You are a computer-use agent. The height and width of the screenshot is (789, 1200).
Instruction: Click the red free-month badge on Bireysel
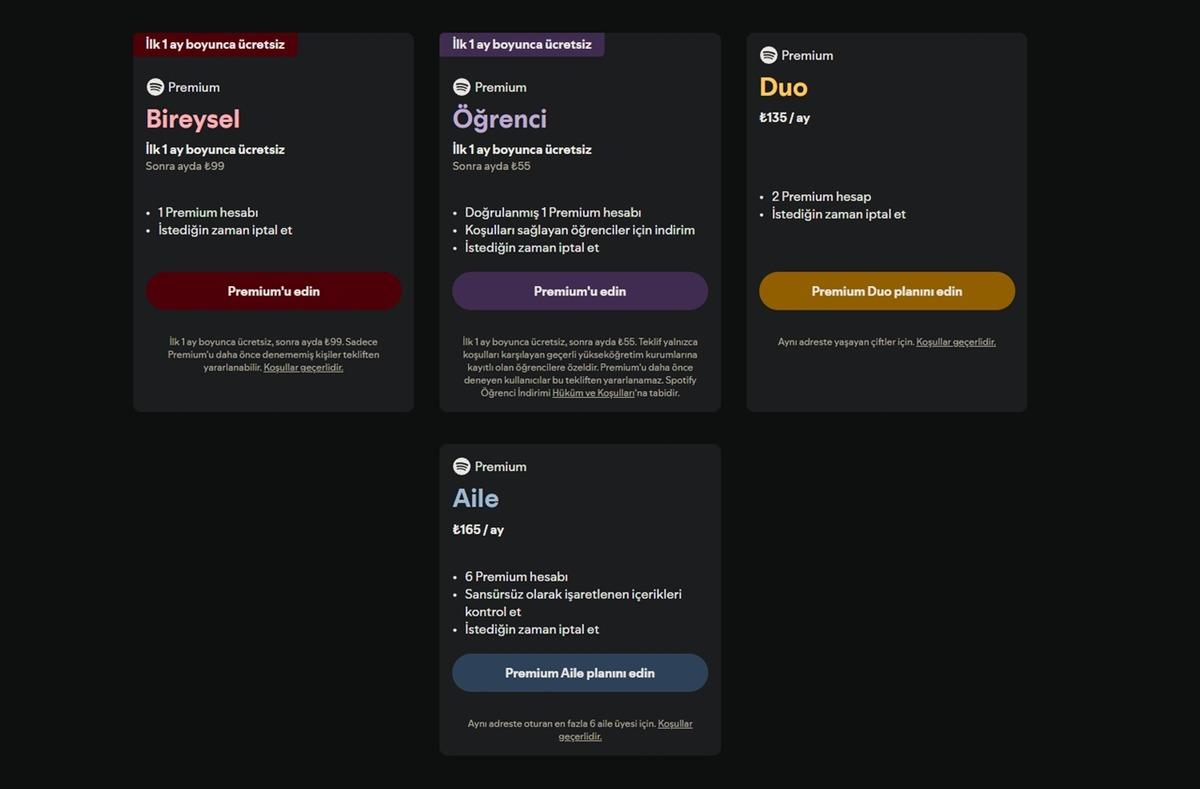[215, 44]
